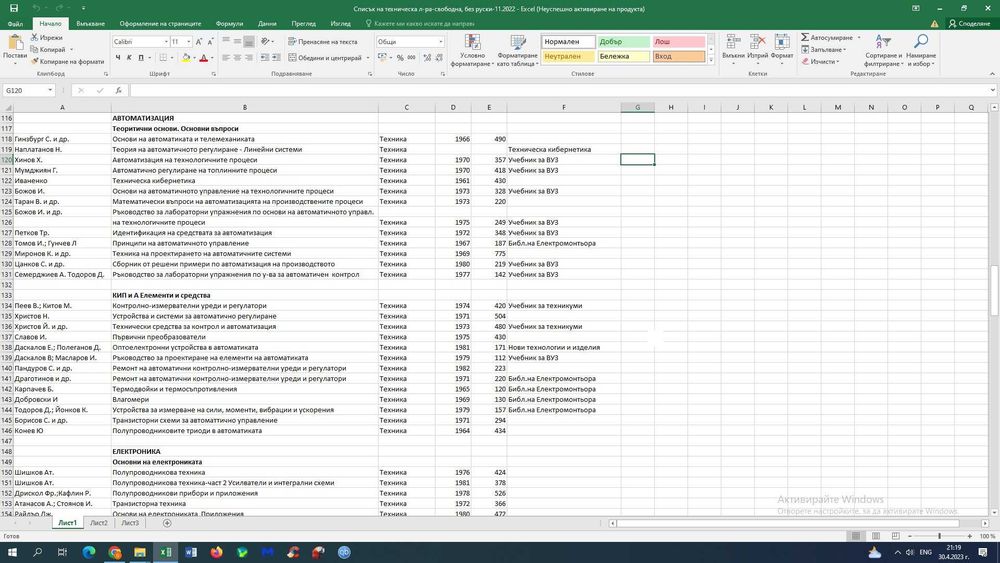Click the vertical scrollbar thumb

pyautogui.click(x=994, y=290)
